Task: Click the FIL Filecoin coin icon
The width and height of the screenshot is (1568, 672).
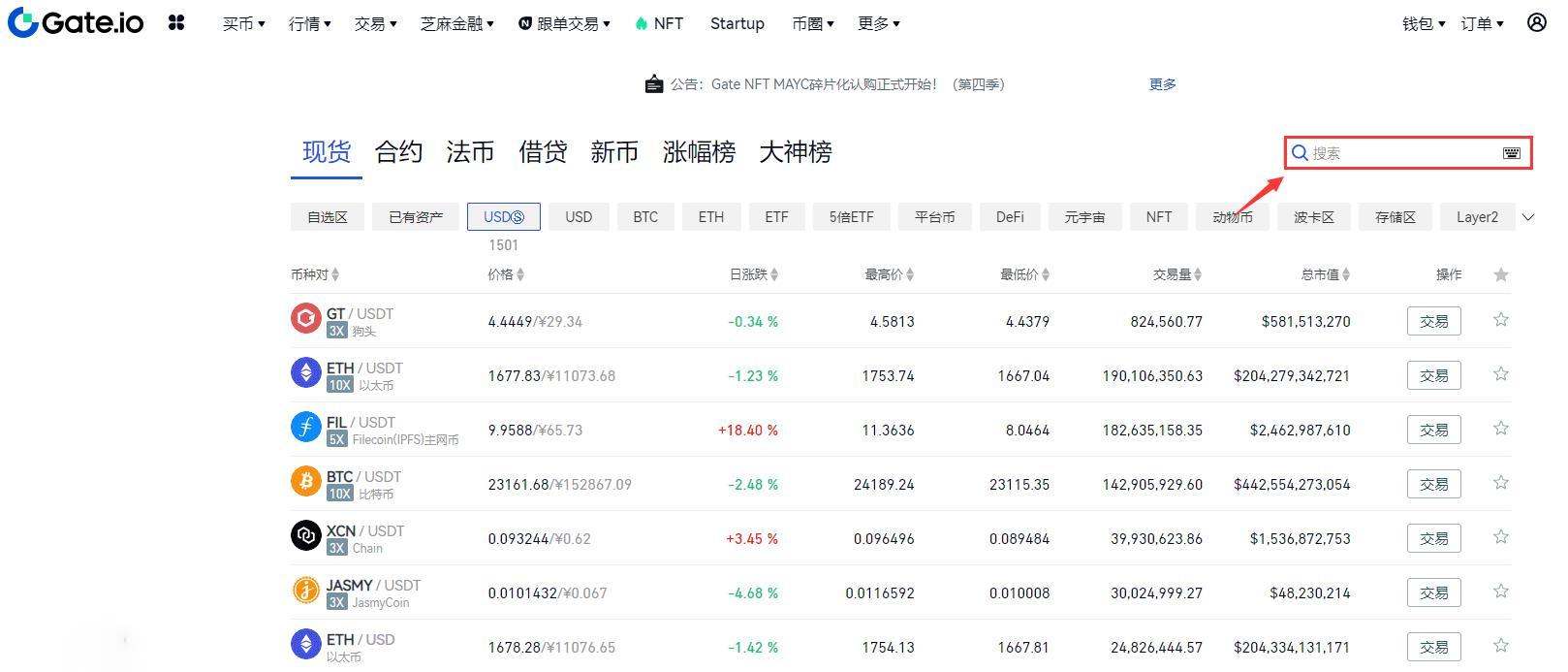Action: pyautogui.click(x=305, y=427)
